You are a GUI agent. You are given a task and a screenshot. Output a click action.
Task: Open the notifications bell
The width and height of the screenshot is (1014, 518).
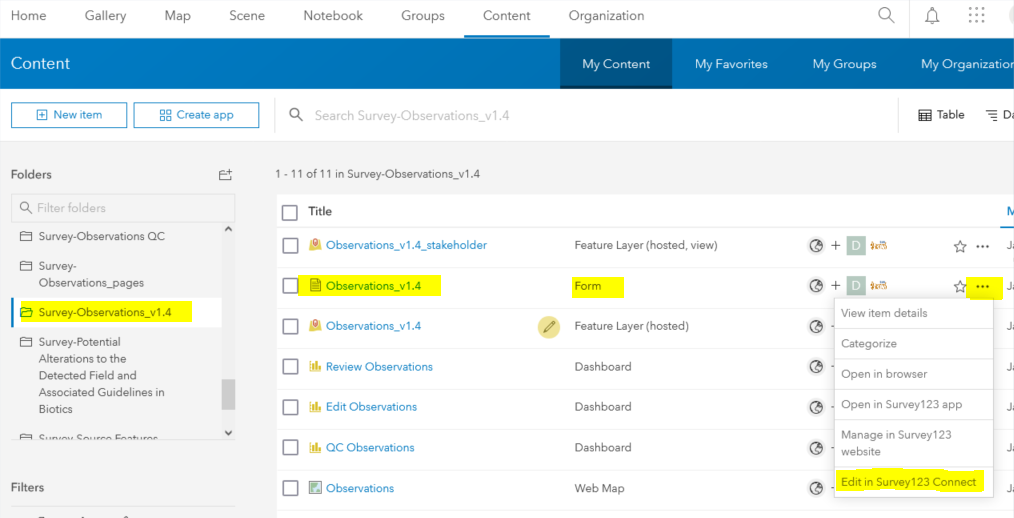[x=932, y=16]
